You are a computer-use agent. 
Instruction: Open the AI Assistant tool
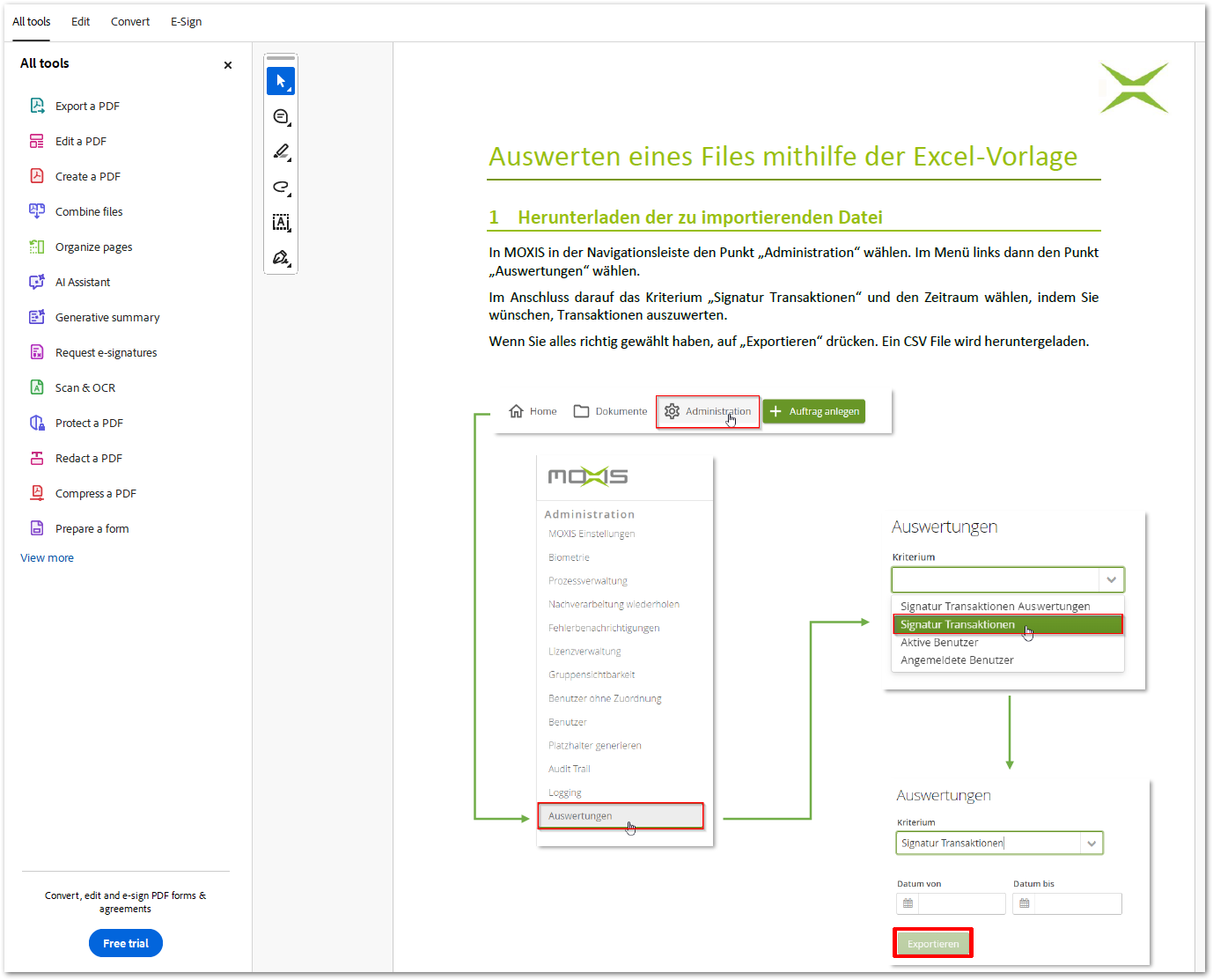coord(82,282)
